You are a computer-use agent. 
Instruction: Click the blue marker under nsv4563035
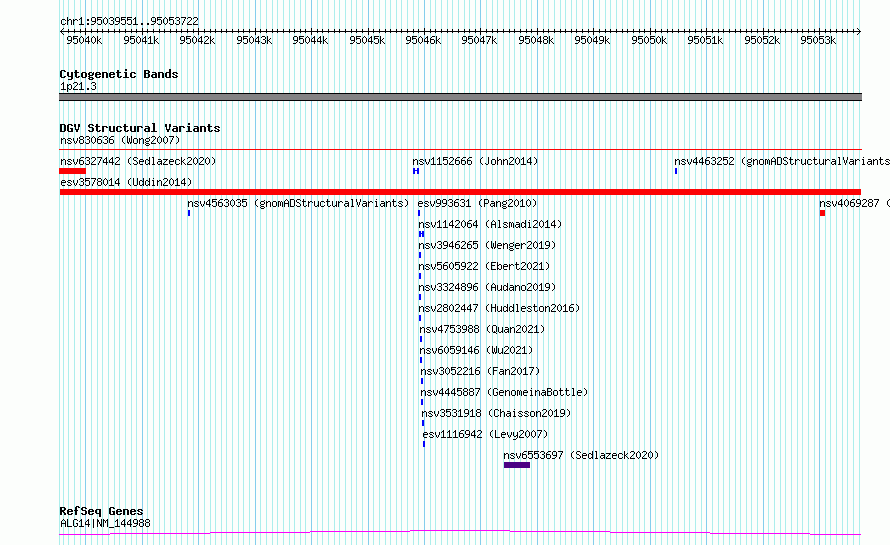click(189, 213)
